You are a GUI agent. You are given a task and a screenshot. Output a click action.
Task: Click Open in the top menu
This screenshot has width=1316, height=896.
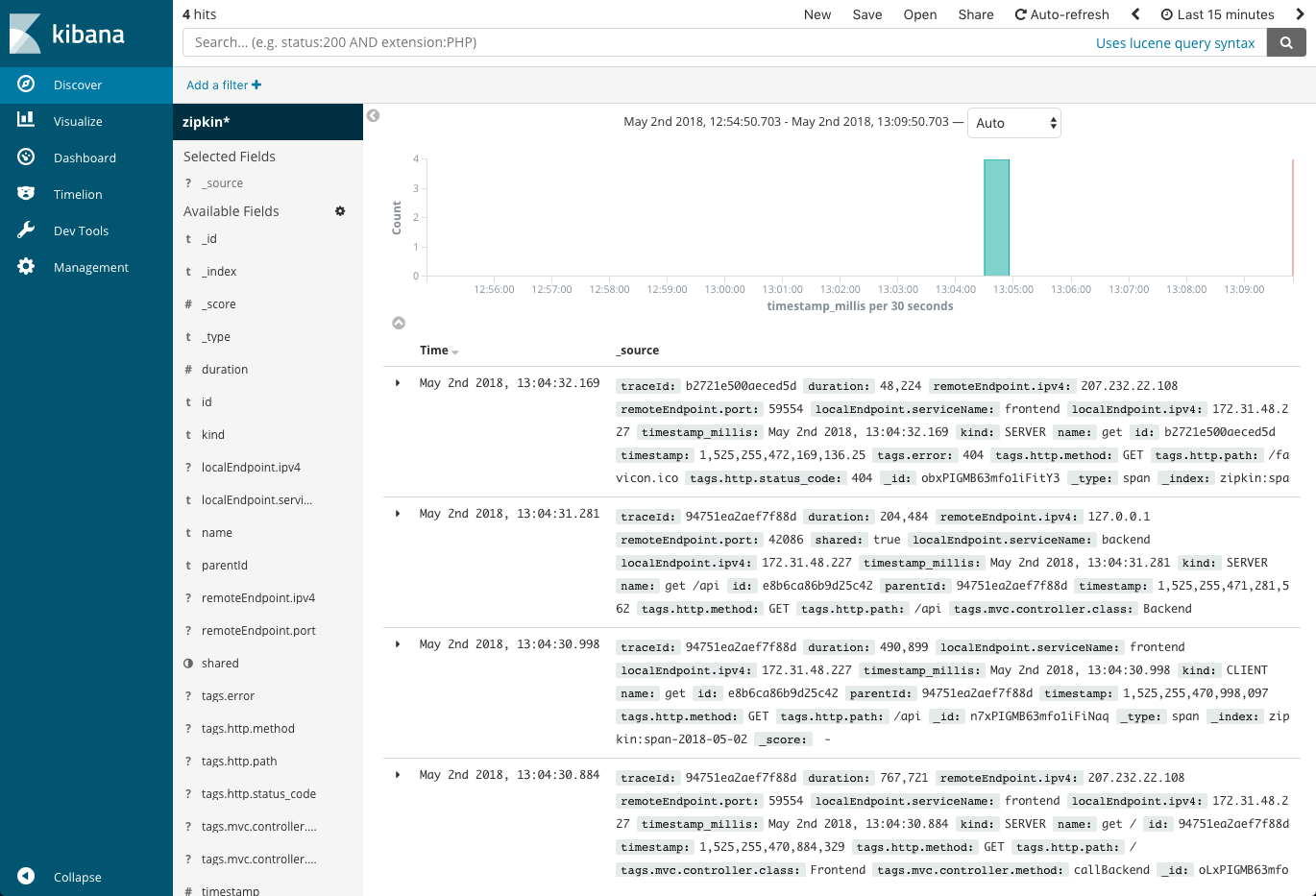click(920, 14)
